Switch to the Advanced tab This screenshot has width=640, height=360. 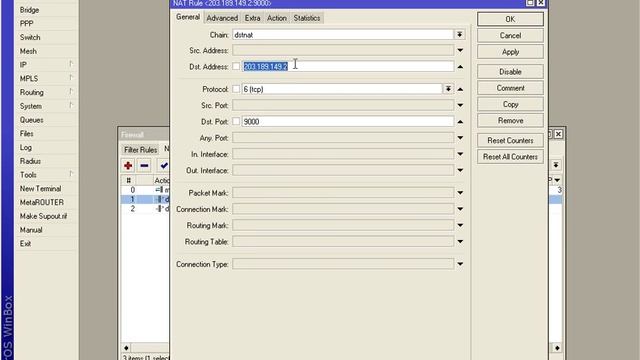coord(222,18)
